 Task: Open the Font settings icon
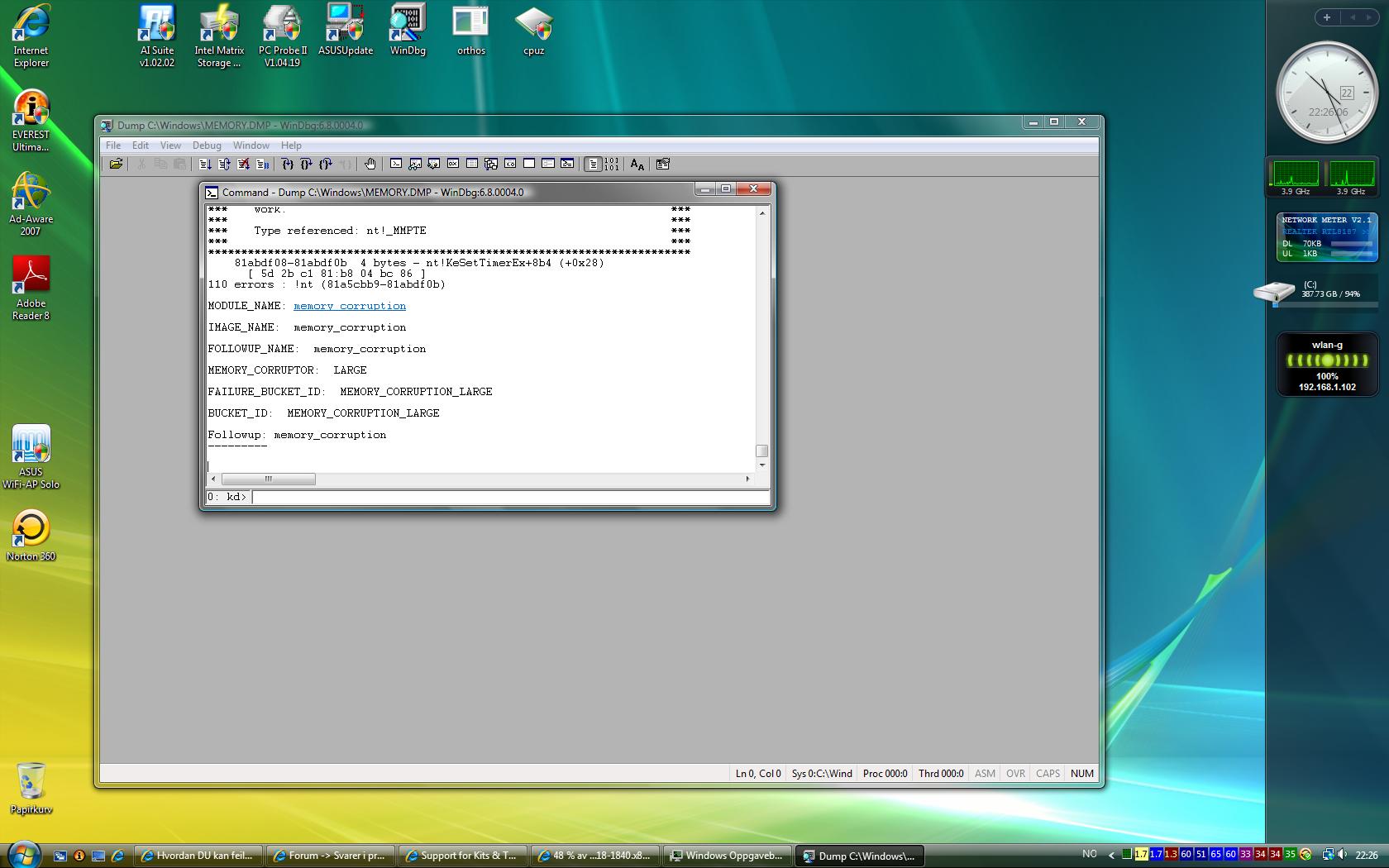(x=637, y=164)
